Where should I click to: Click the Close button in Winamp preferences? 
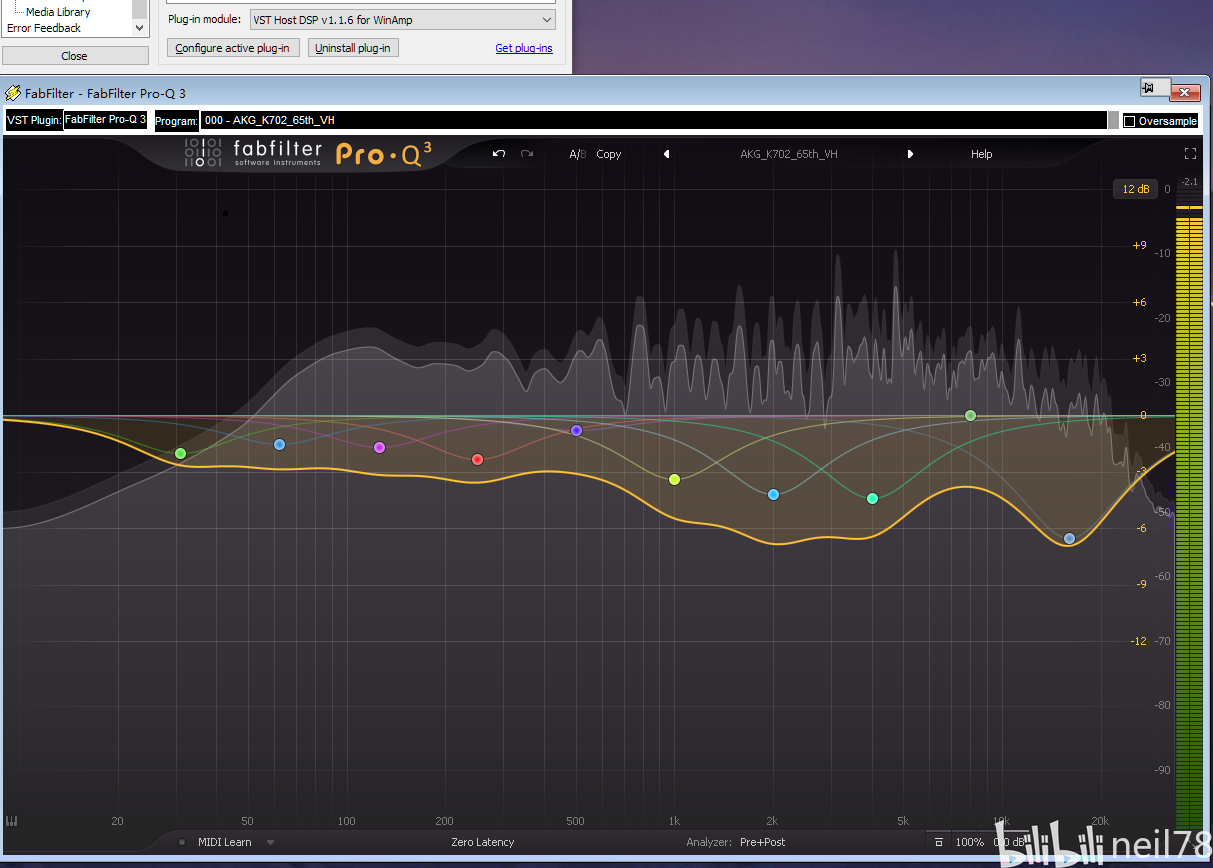[x=74, y=56]
